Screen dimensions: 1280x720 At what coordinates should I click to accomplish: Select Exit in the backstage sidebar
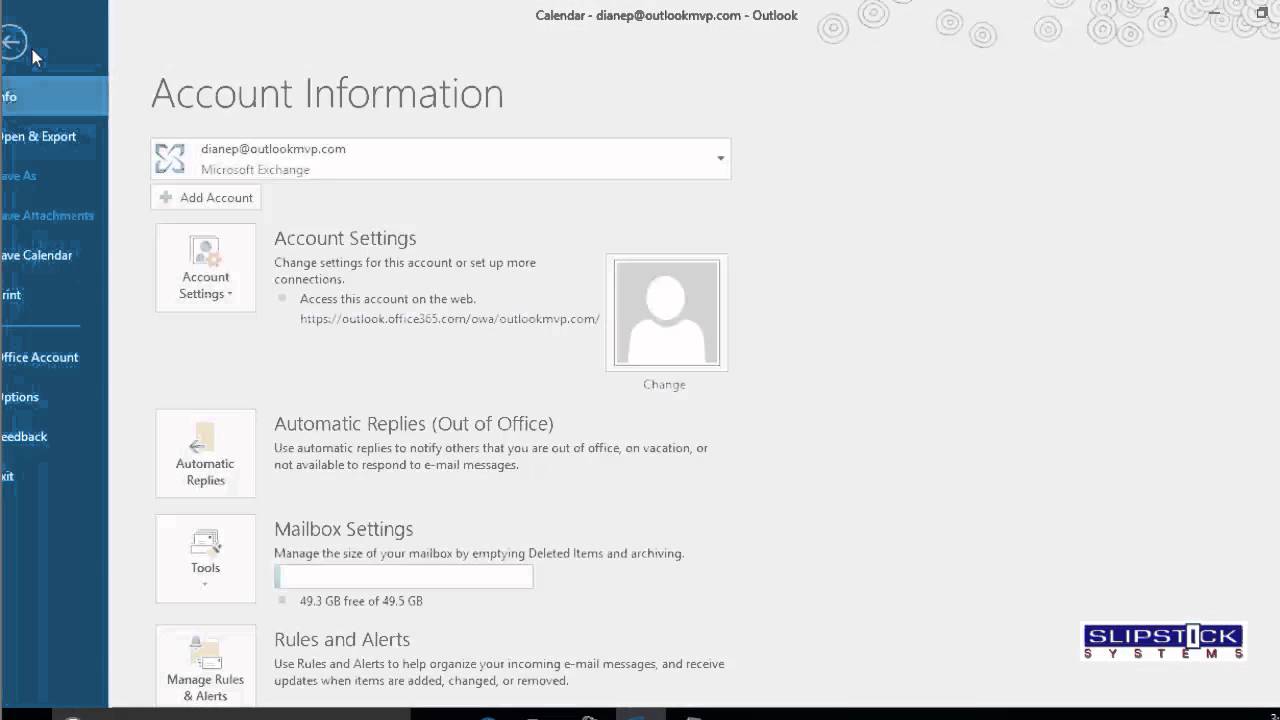pyautogui.click(x=54, y=476)
